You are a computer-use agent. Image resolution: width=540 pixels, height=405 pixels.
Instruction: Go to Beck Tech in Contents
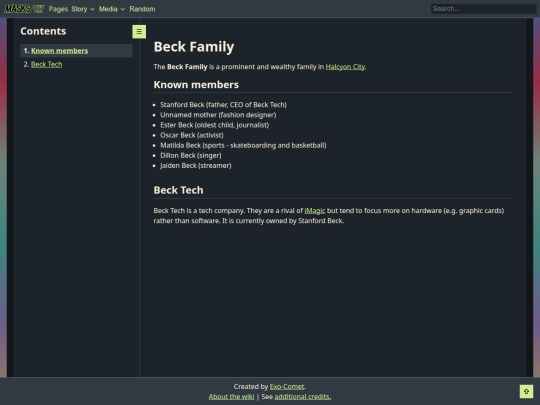[46, 64]
